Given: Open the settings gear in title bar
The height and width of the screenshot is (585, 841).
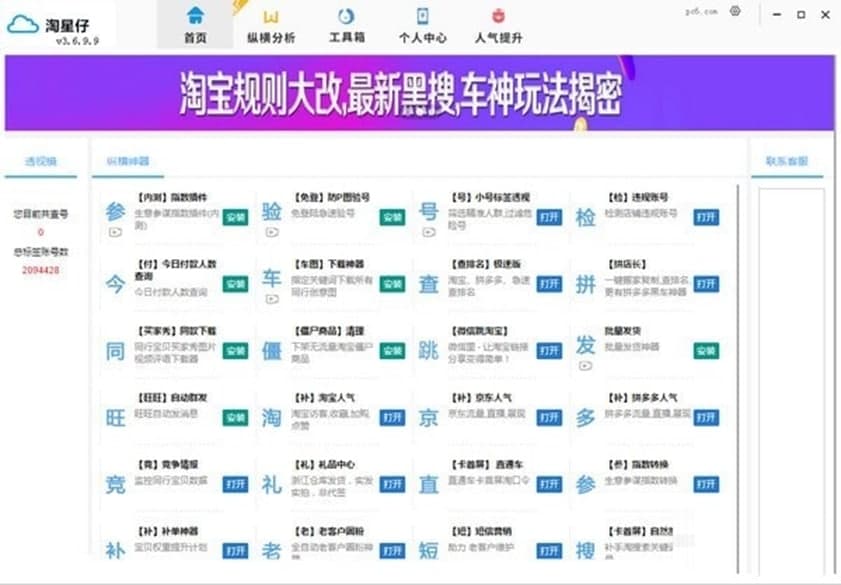Looking at the screenshot, I should pos(735,11).
